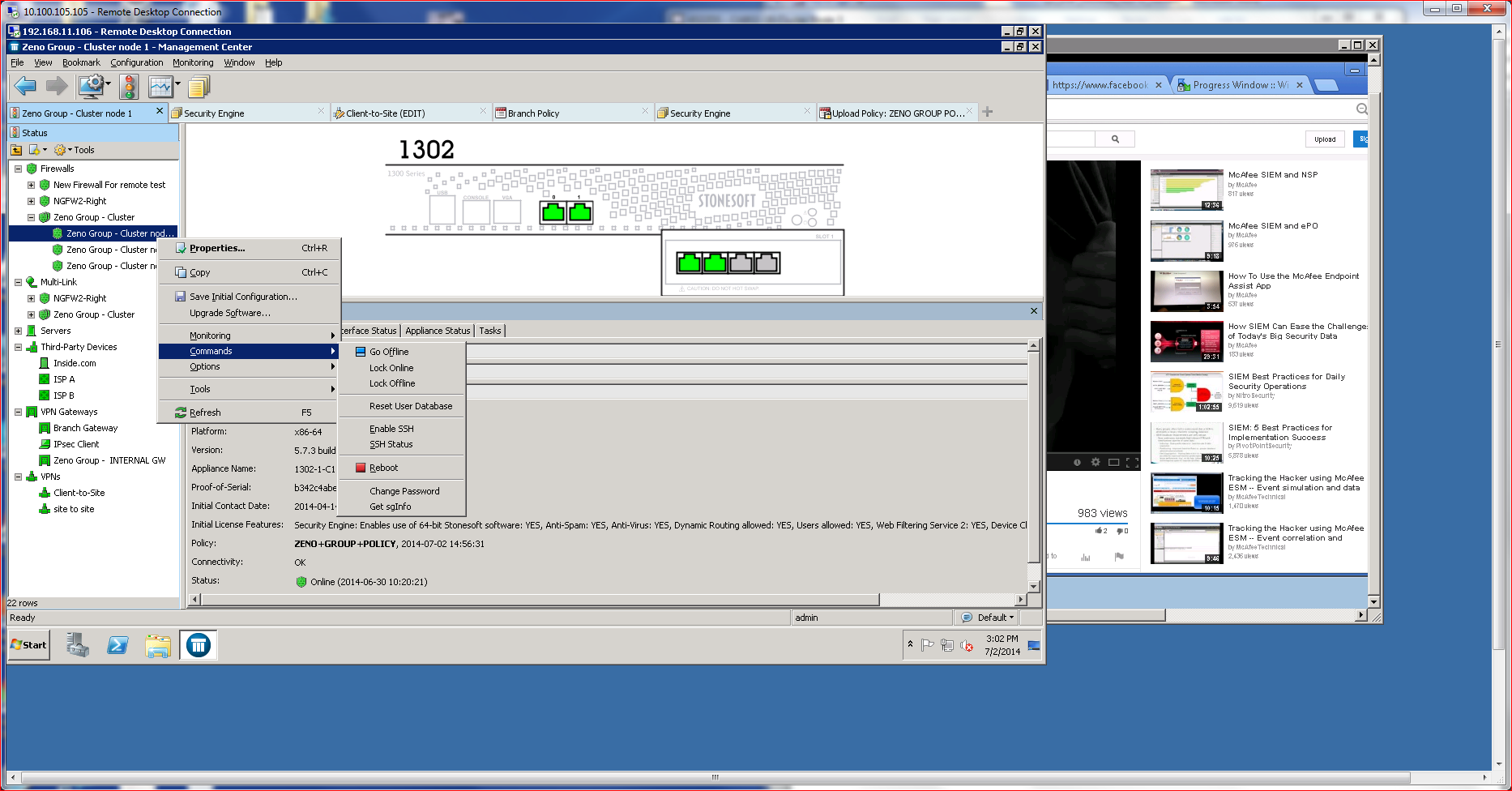Click the red Reboot icon

click(x=361, y=468)
